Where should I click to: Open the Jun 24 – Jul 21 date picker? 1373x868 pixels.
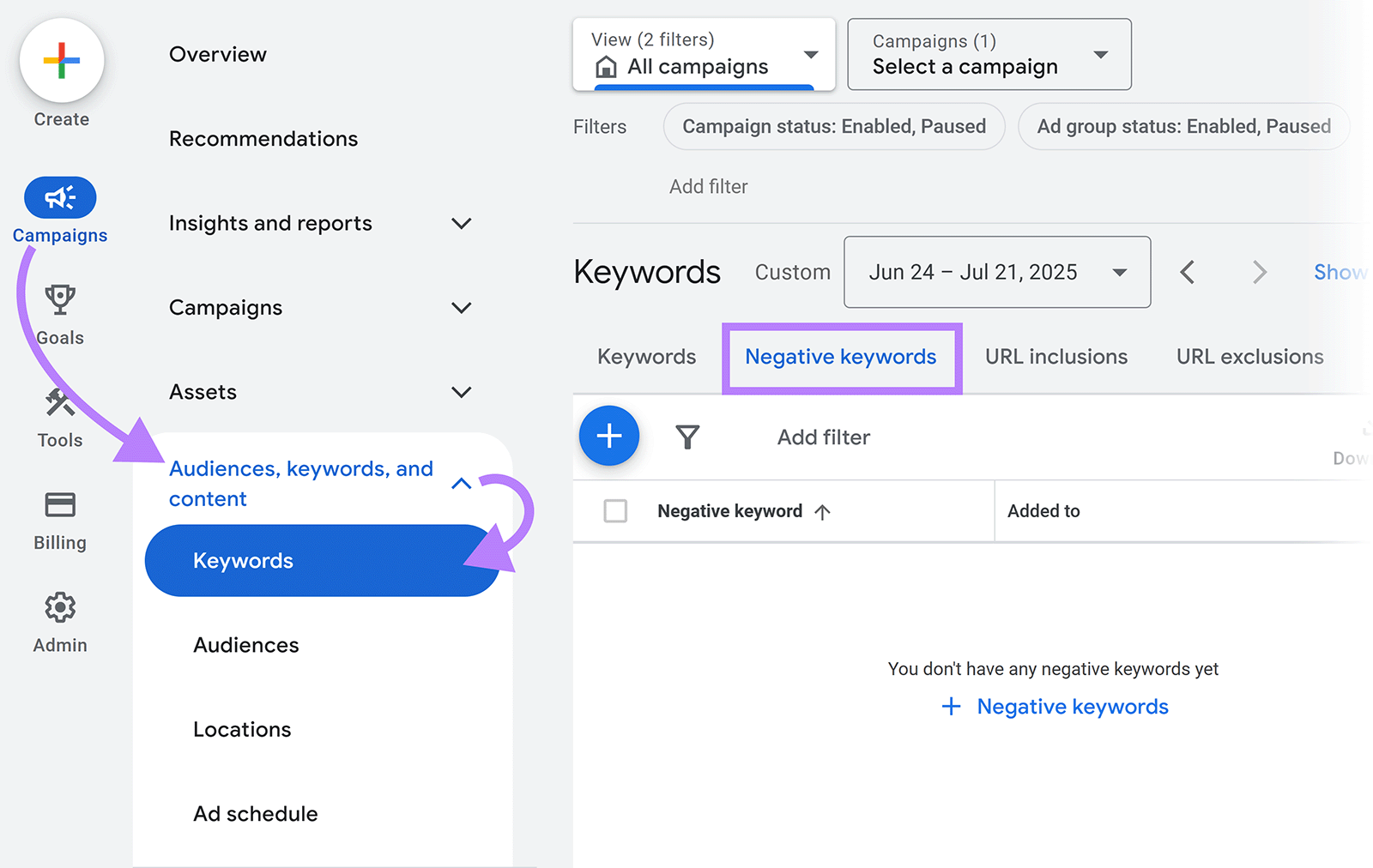995,272
